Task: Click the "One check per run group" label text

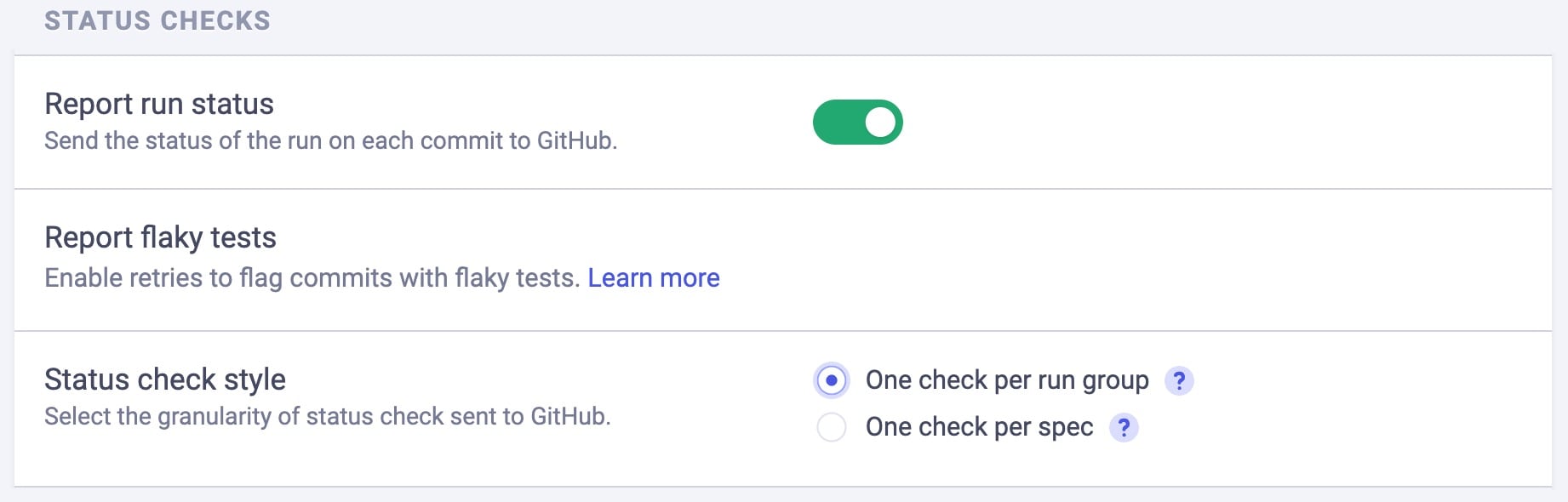Action: 1006,380
